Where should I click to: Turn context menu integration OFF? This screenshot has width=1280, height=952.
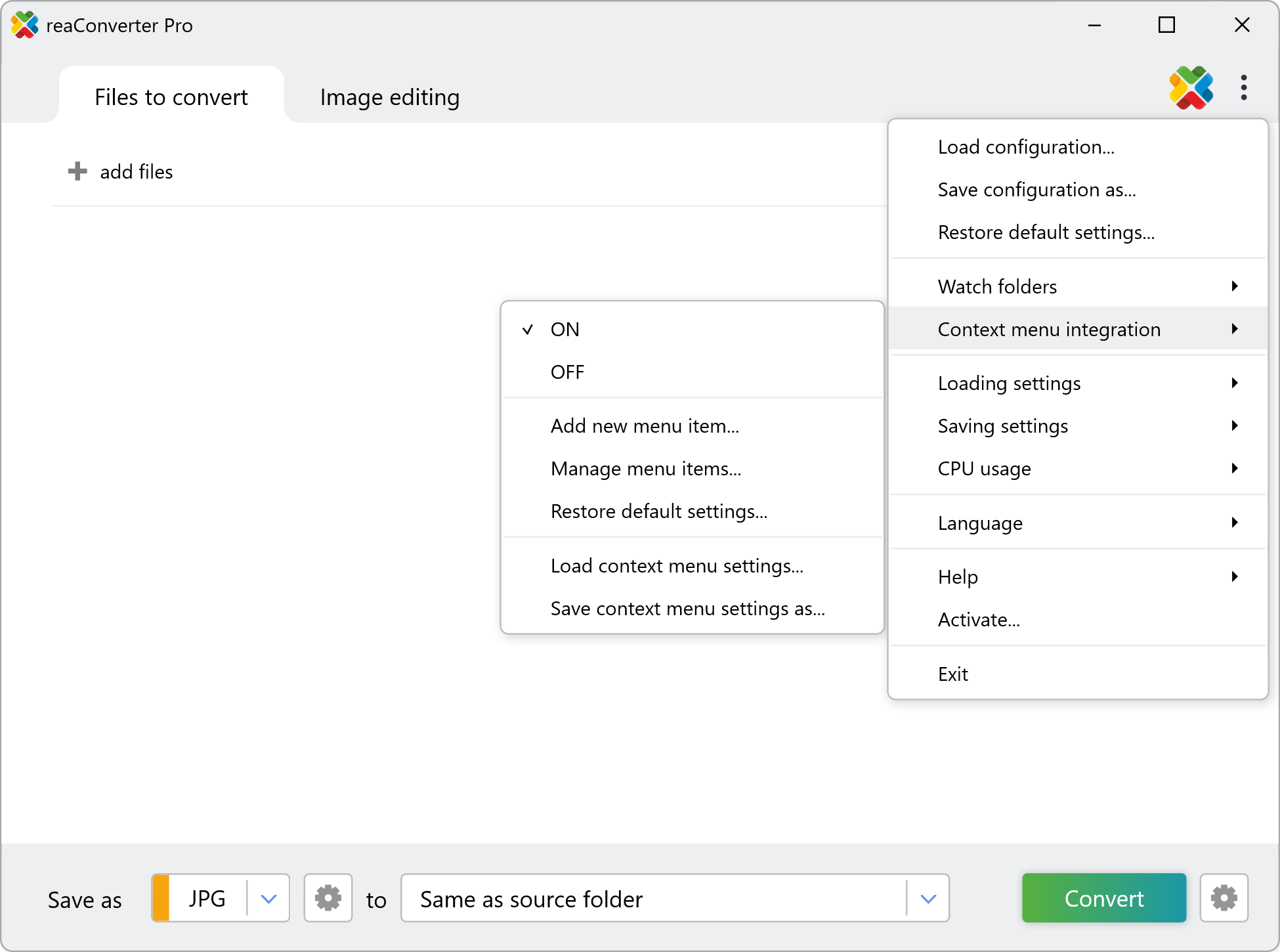coord(567,372)
